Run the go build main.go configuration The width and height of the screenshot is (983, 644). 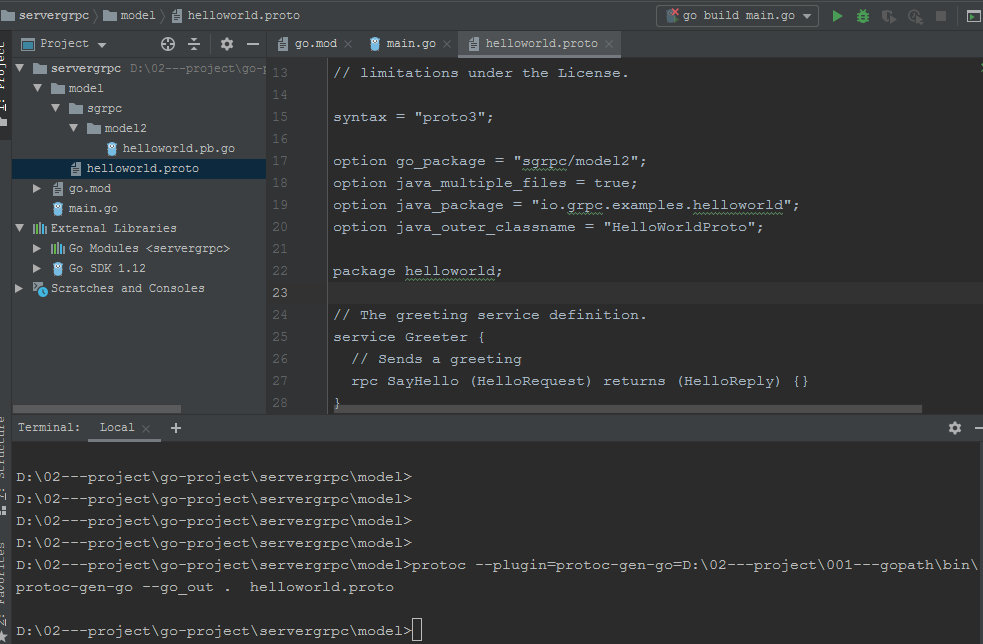[838, 16]
